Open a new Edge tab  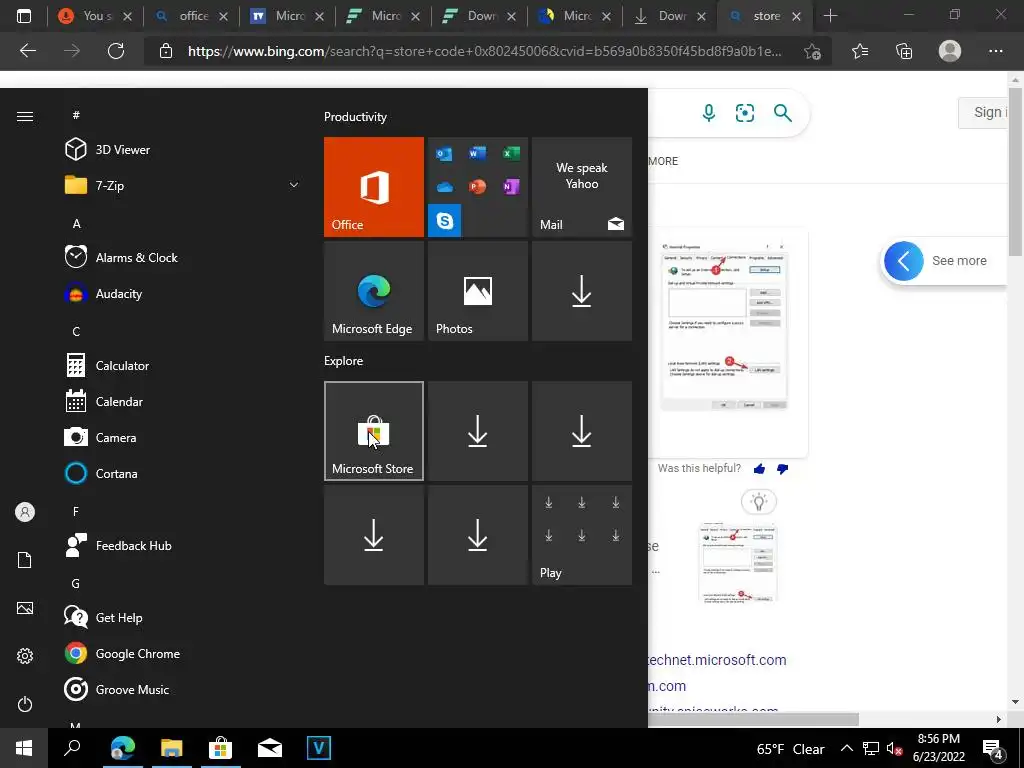coord(830,16)
